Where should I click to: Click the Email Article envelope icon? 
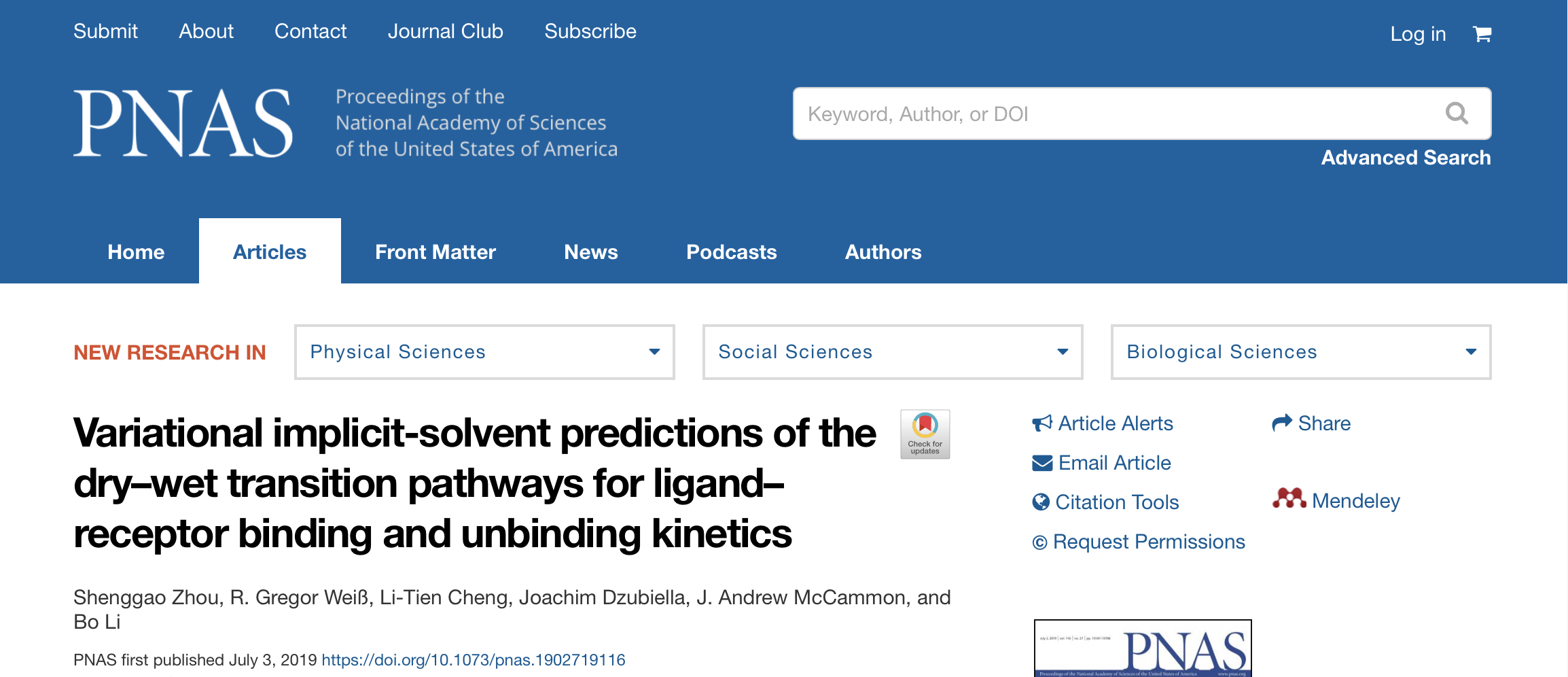tap(1042, 463)
